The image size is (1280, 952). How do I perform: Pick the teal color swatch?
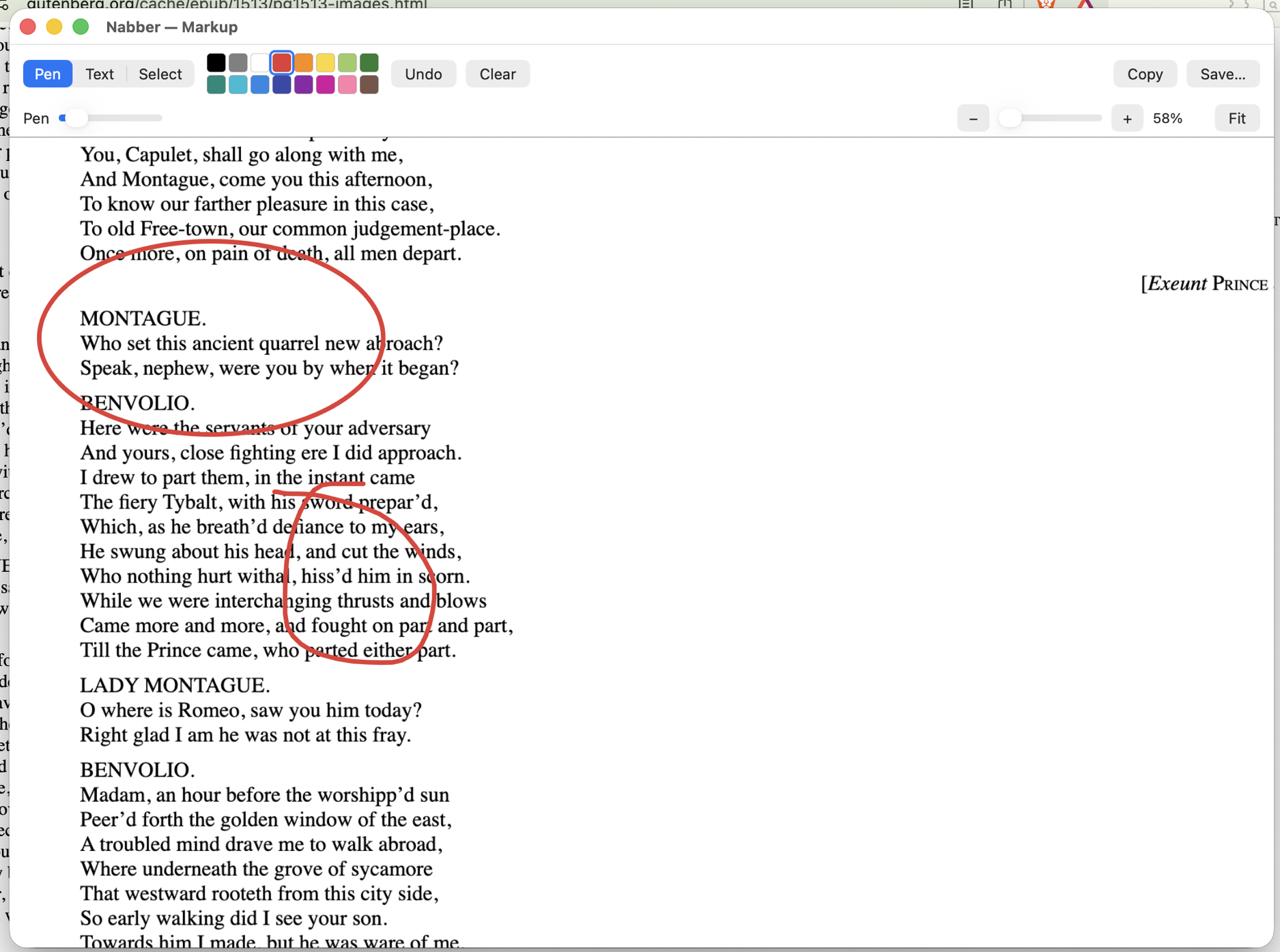pos(216,85)
